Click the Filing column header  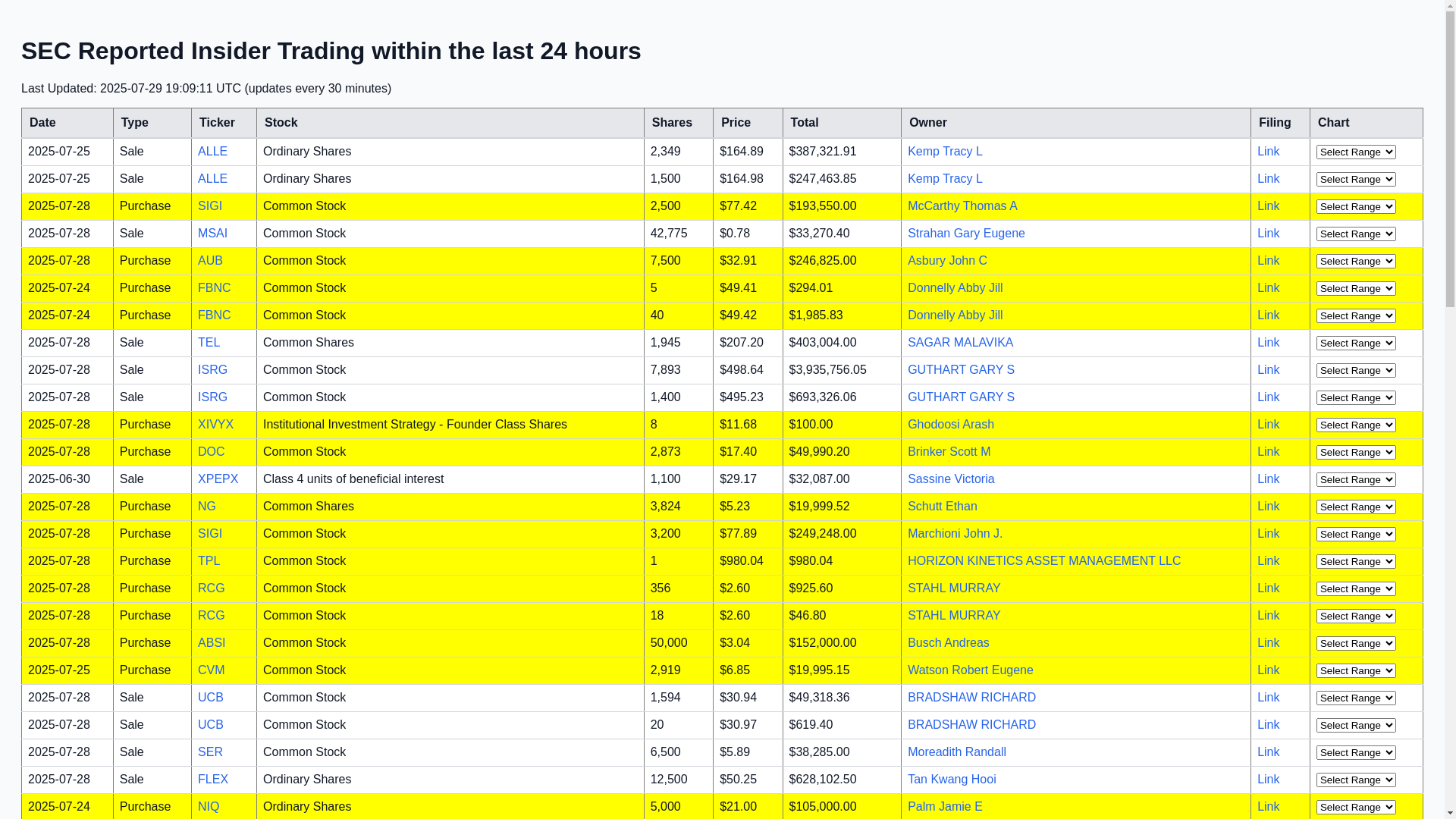click(x=1280, y=123)
